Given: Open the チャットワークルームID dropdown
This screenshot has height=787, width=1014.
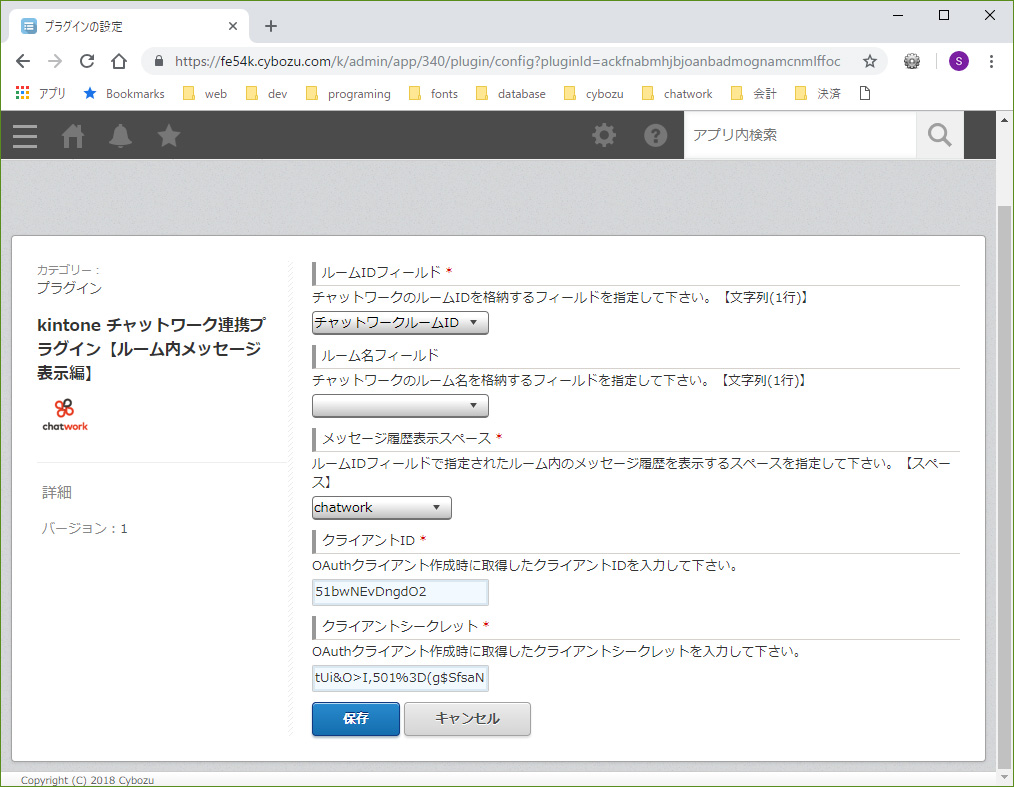Looking at the screenshot, I should click(x=400, y=323).
